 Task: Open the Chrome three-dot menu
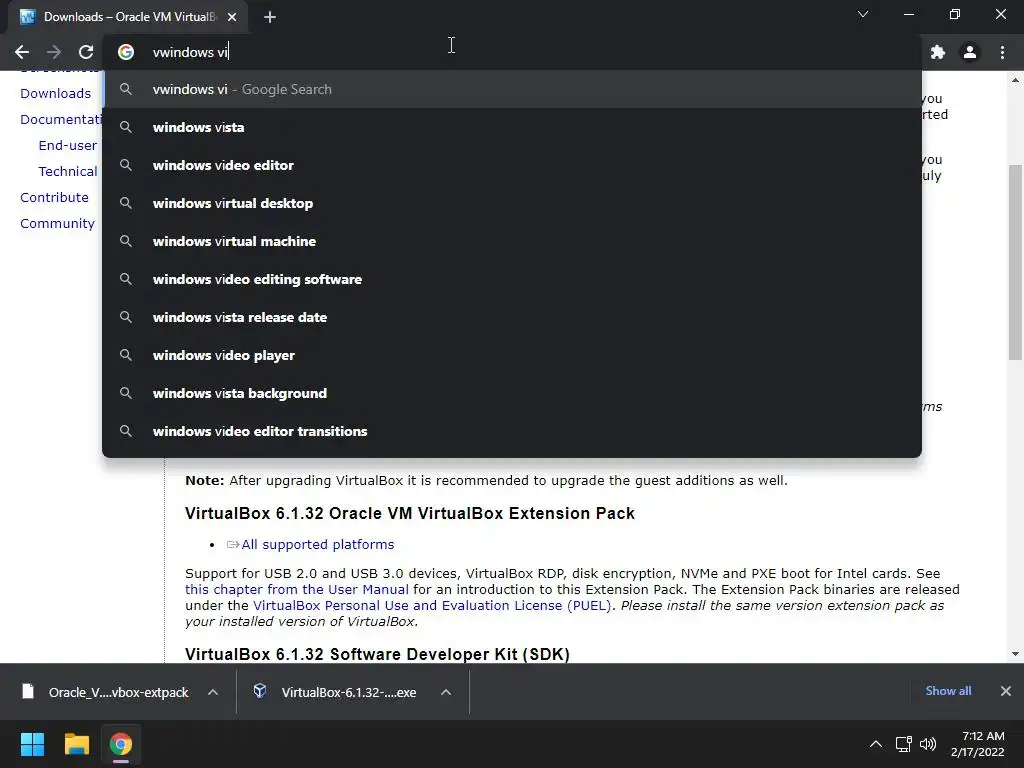(x=1002, y=52)
